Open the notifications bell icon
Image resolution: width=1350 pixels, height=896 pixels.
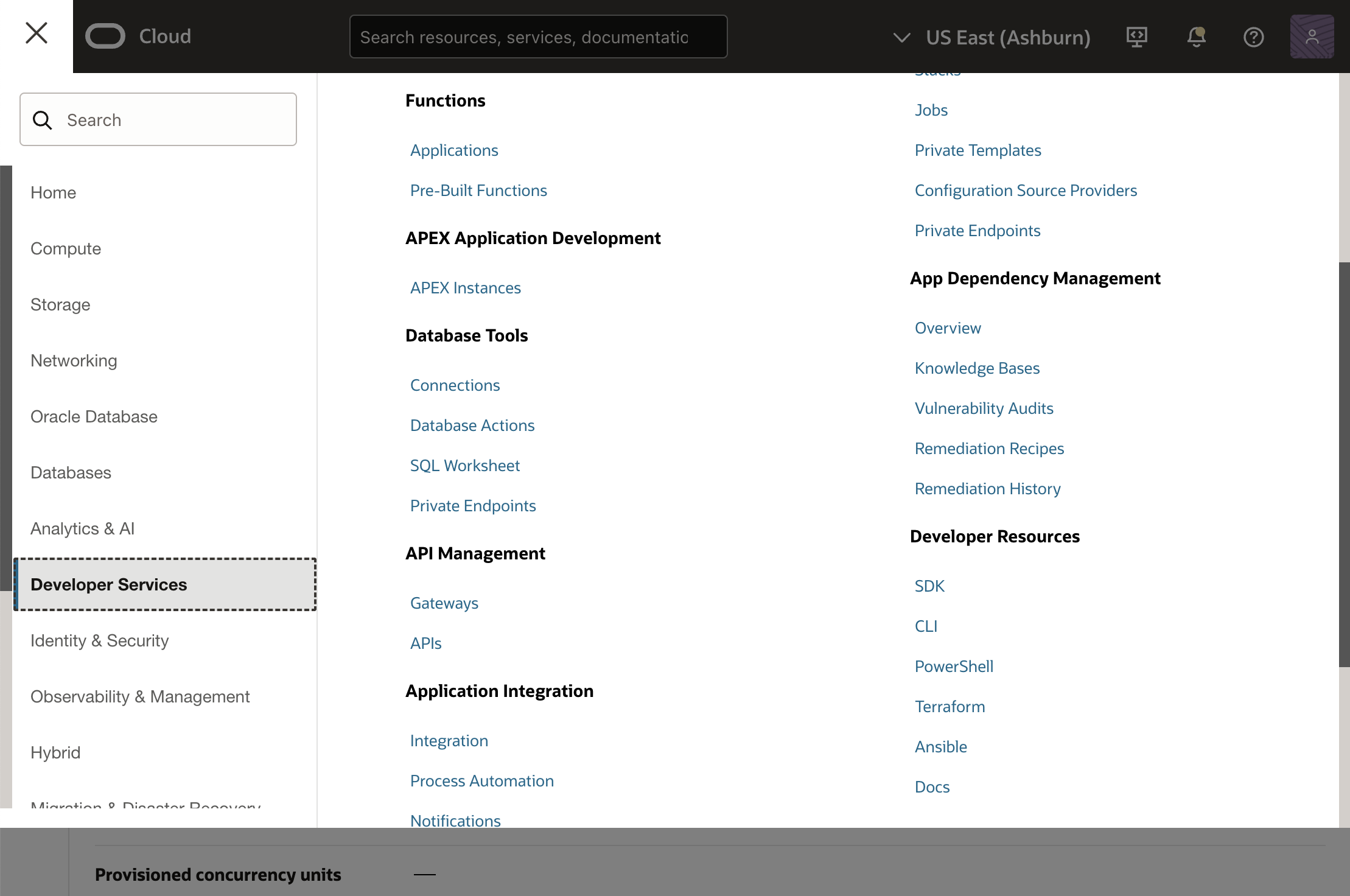tap(1196, 37)
